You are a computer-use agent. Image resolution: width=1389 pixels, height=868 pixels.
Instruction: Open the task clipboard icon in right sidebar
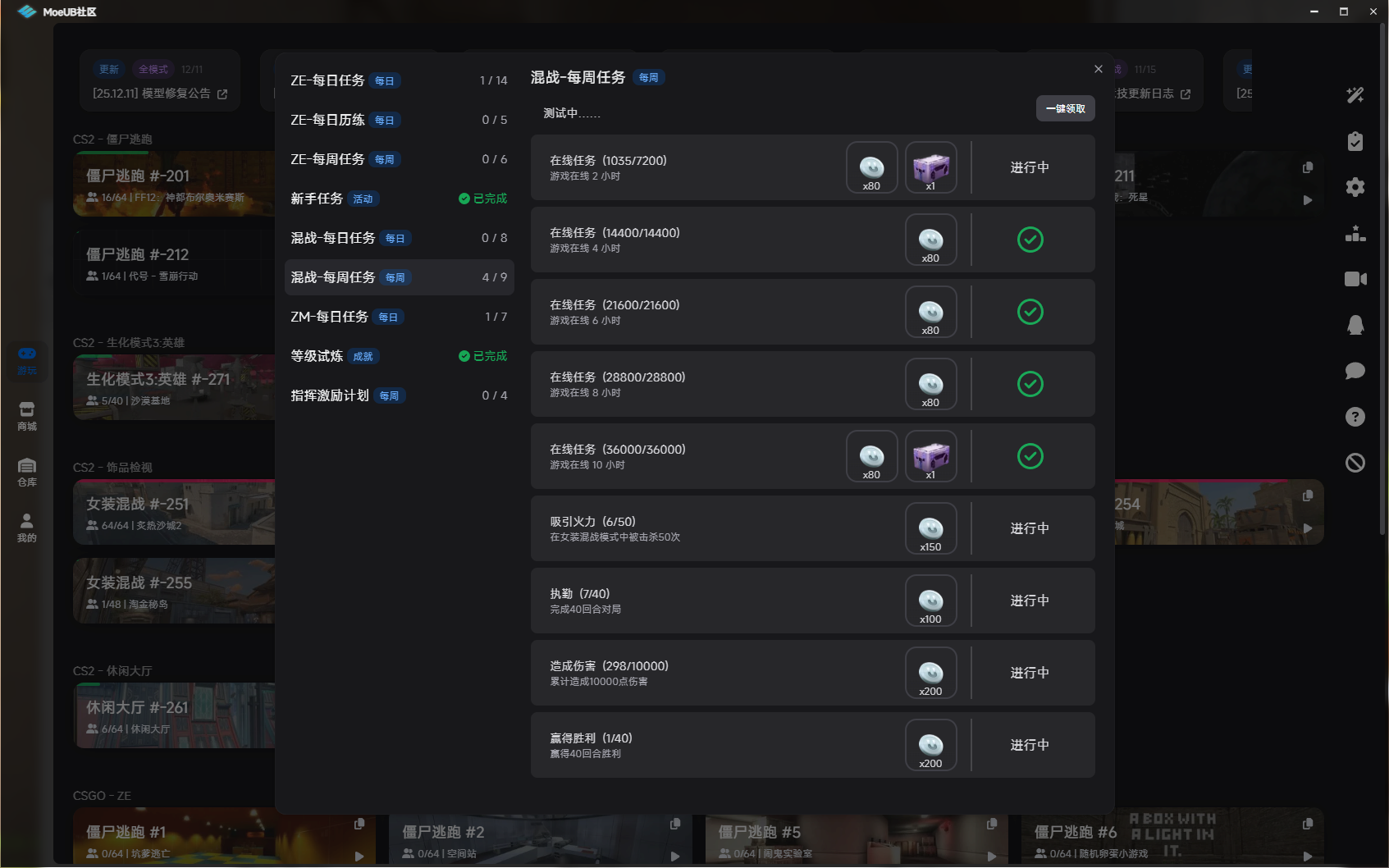coord(1355,141)
